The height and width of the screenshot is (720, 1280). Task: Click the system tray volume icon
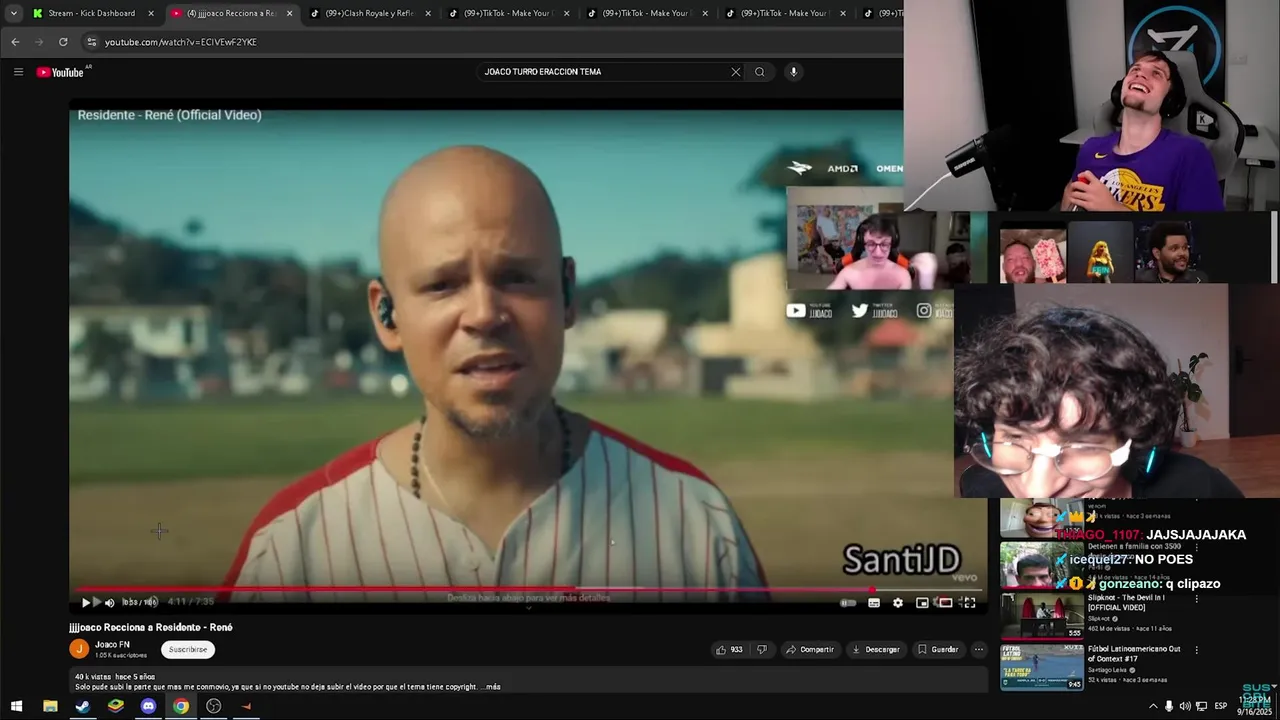tap(1185, 706)
